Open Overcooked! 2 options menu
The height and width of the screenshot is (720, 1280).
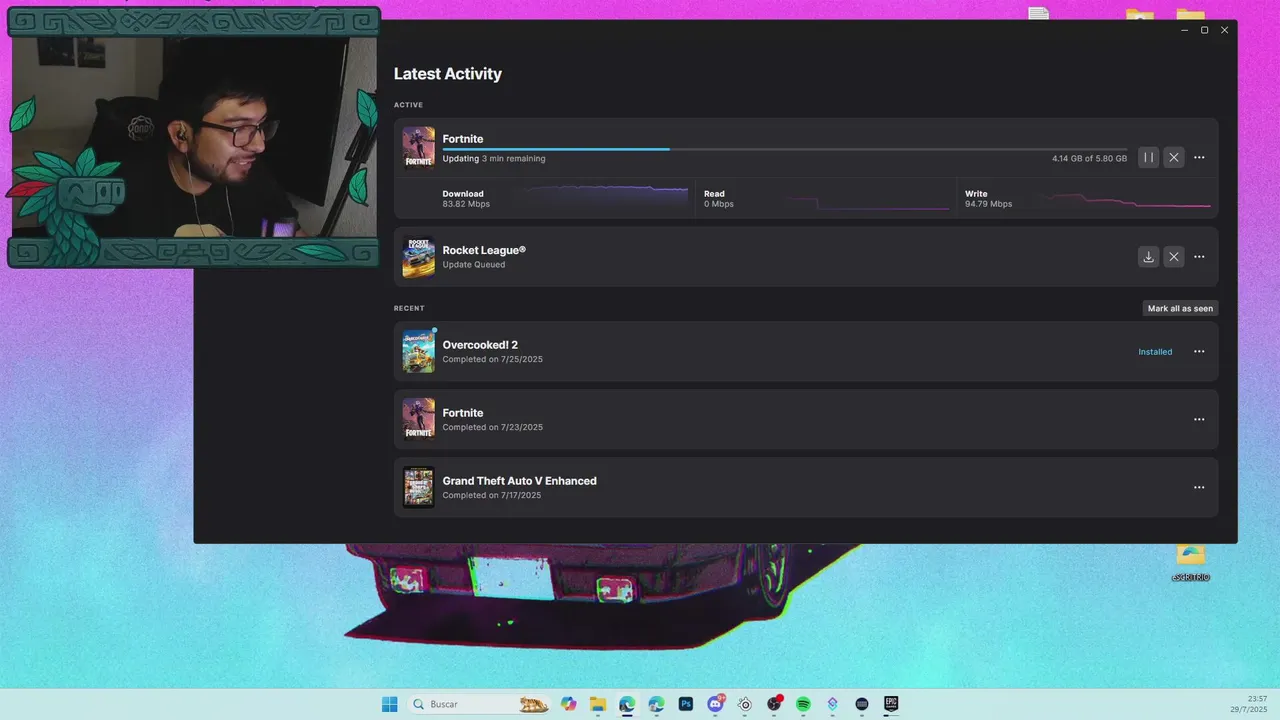pyautogui.click(x=1199, y=352)
